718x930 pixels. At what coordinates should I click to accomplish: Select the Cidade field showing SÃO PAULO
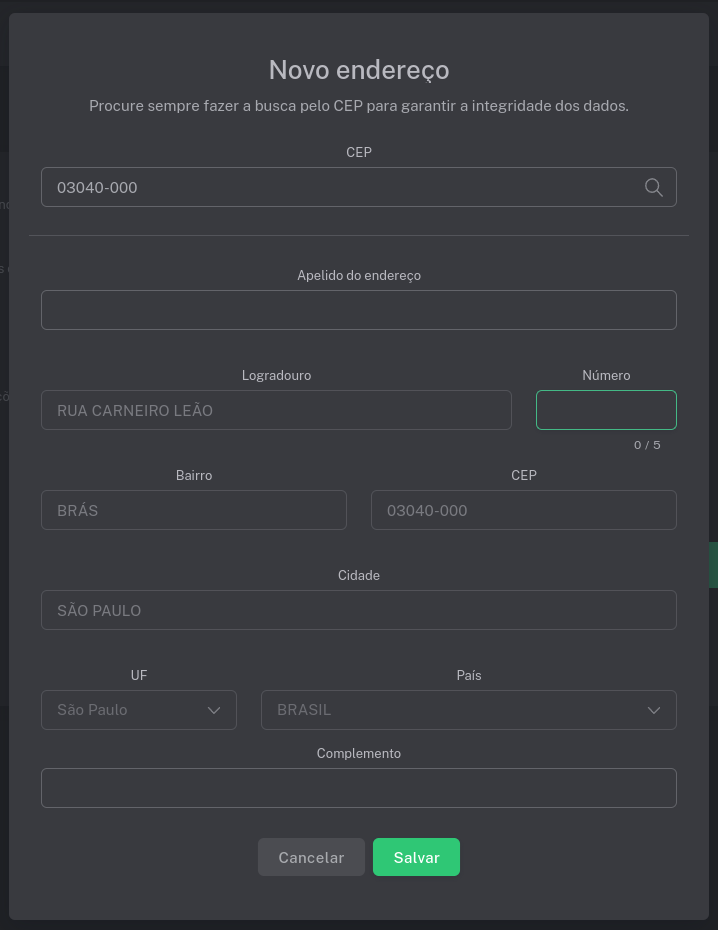coord(358,610)
